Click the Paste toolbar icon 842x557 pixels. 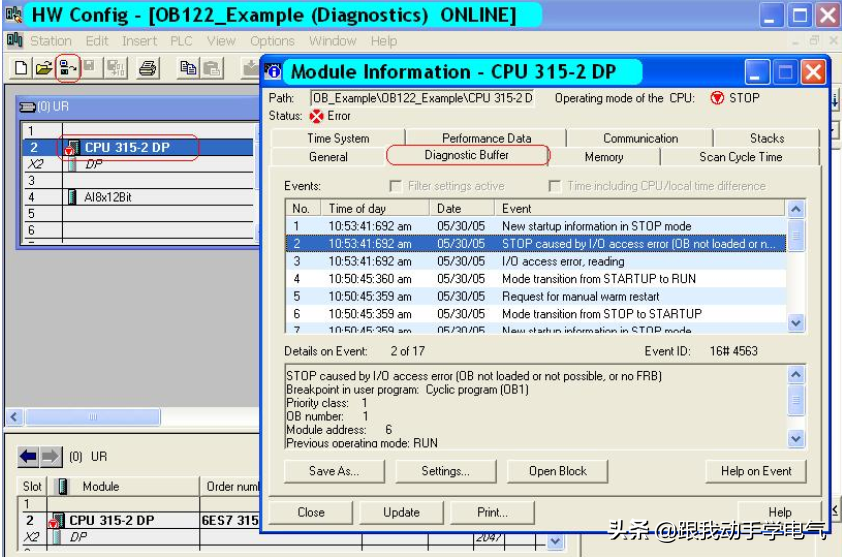coord(212,69)
